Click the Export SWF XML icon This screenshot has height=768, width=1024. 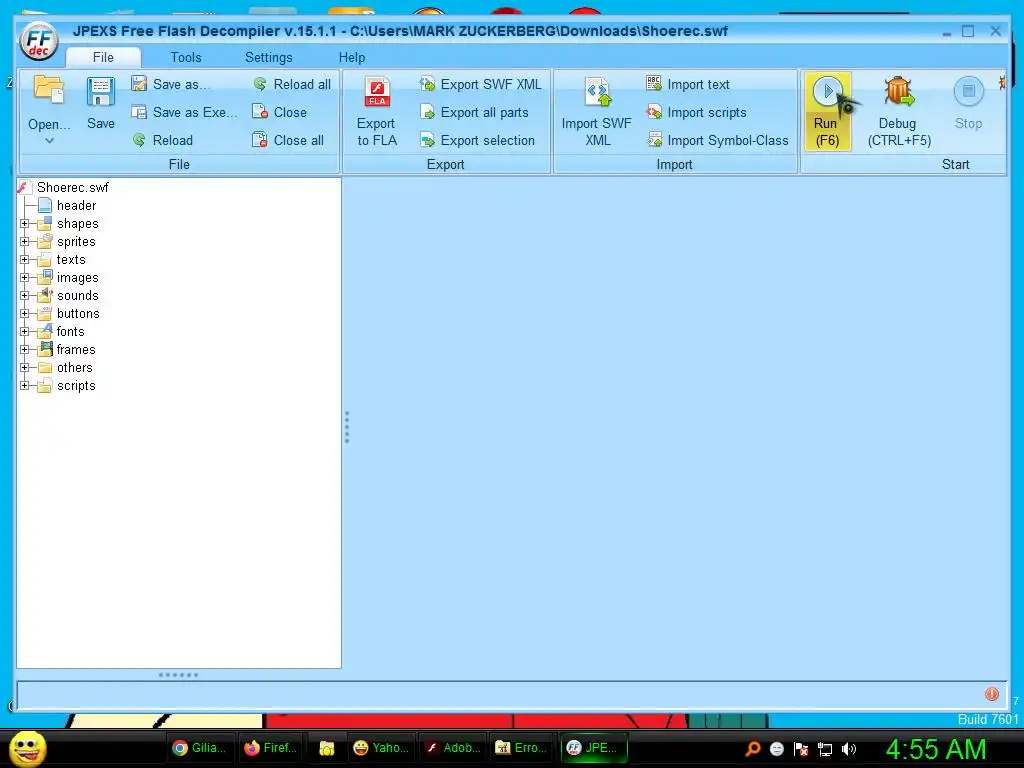[427, 84]
